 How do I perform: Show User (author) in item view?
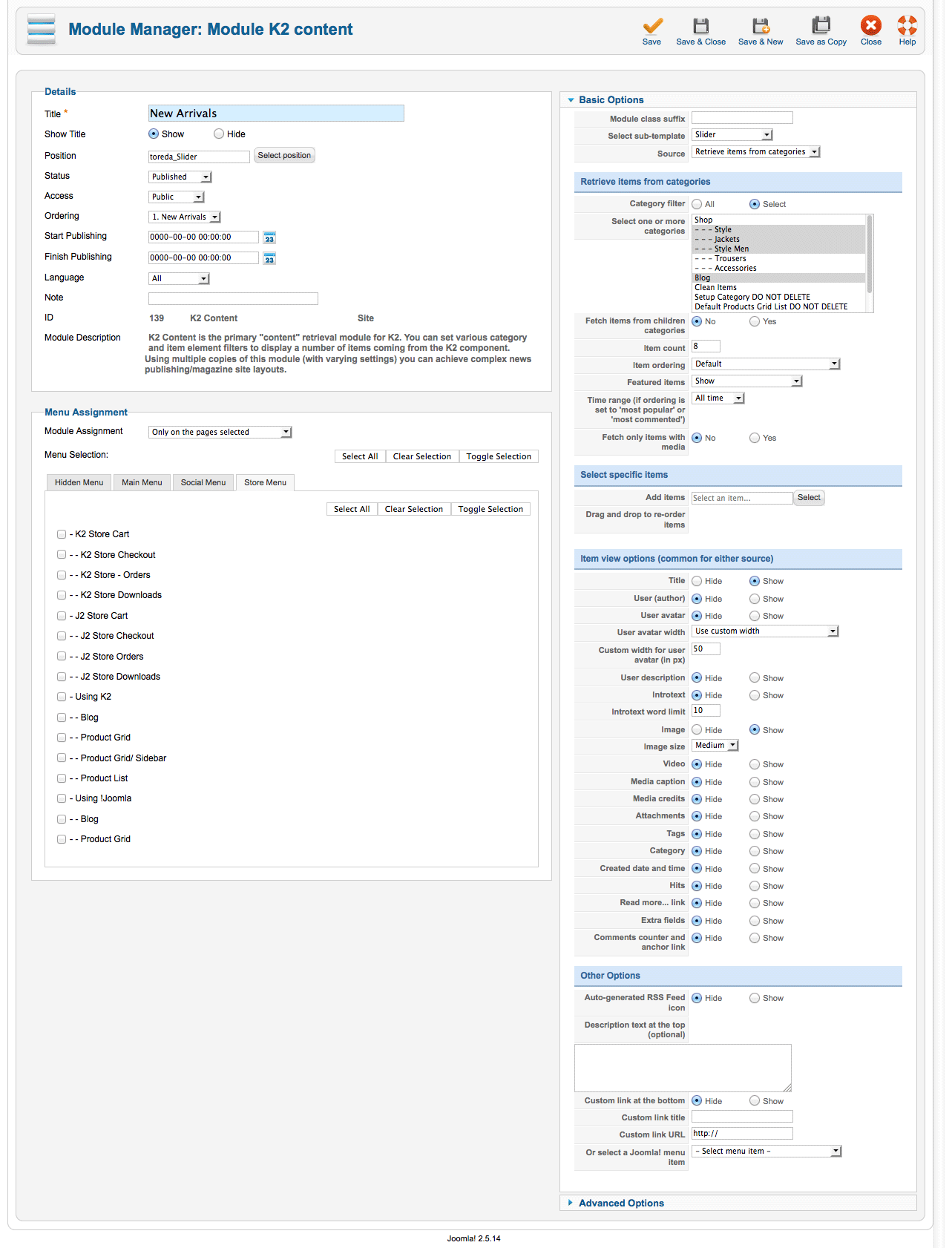coord(755,599)
